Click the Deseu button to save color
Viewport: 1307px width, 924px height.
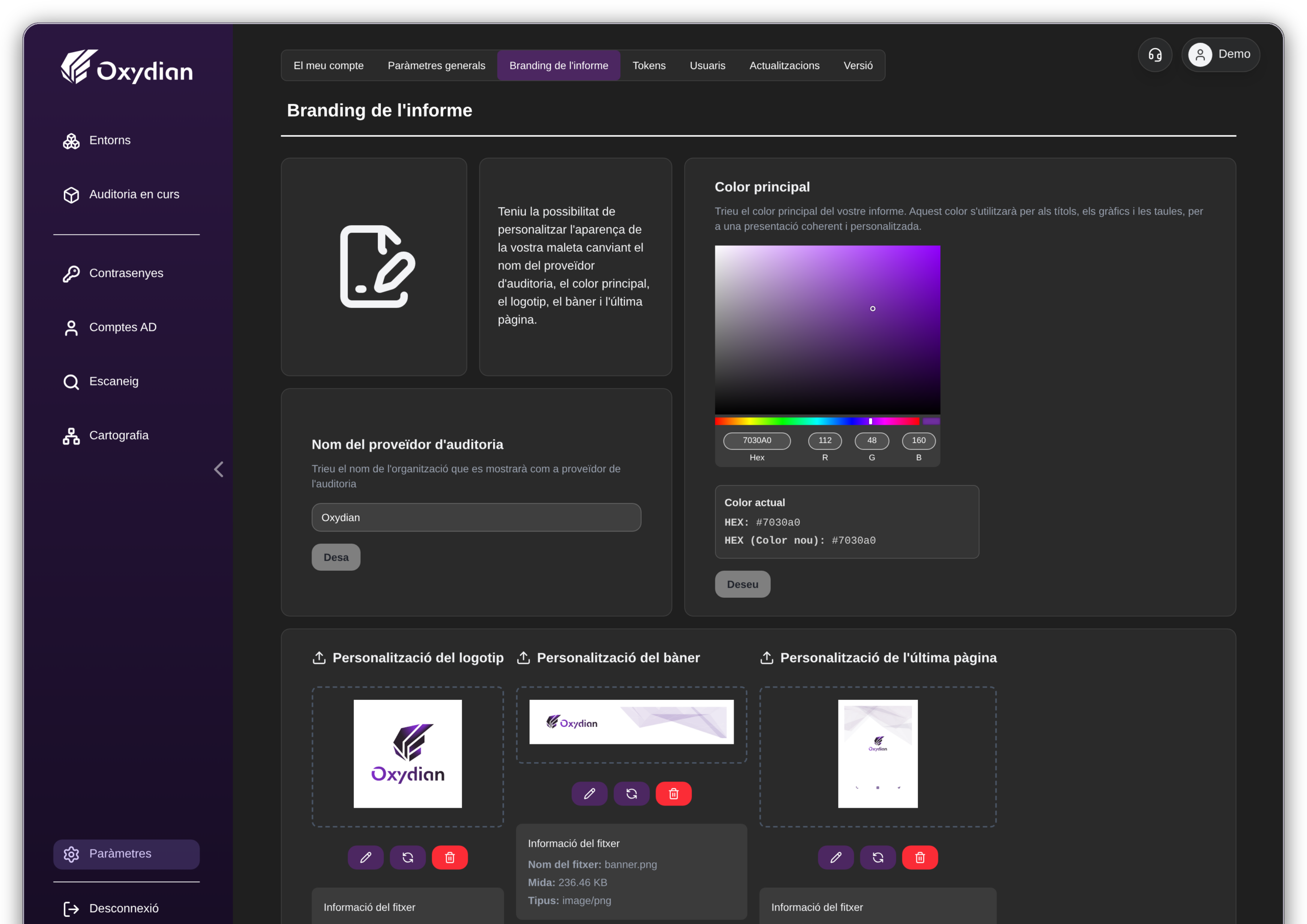pyautogui.click(x=743, y=584)
